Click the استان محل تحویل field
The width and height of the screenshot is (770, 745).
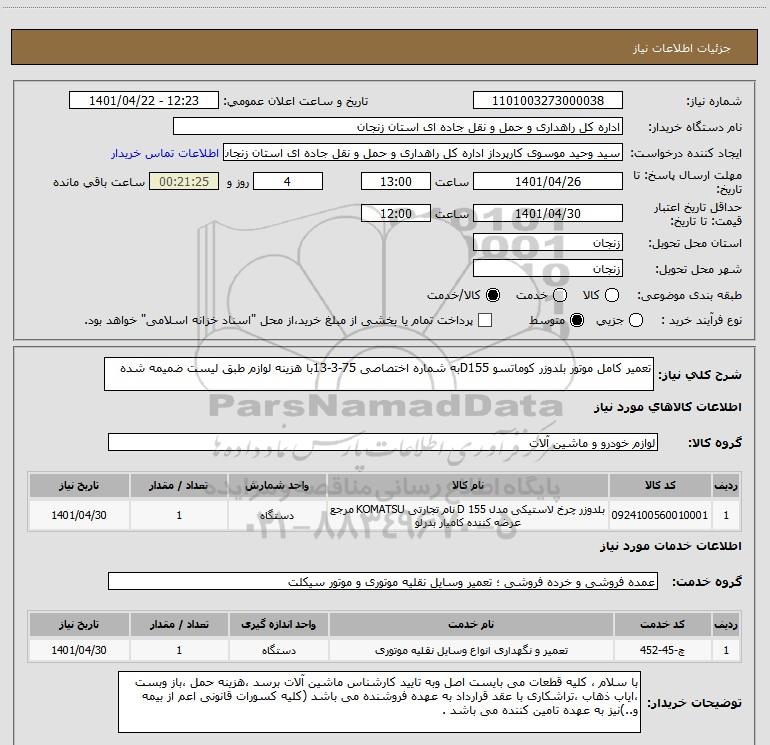[548, 243]
